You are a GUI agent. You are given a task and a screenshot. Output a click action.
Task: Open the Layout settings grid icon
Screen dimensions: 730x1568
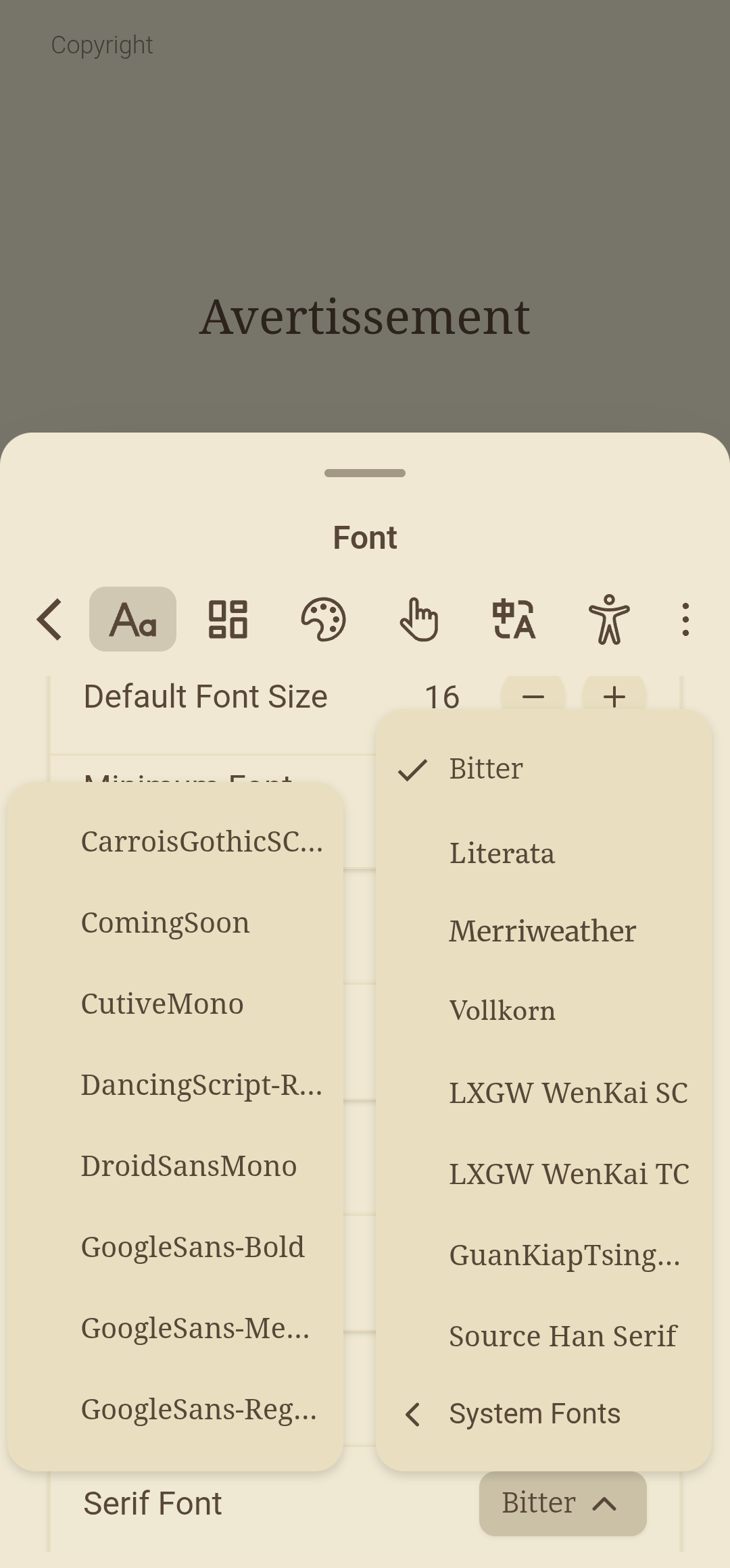click(x=228, y=619)
